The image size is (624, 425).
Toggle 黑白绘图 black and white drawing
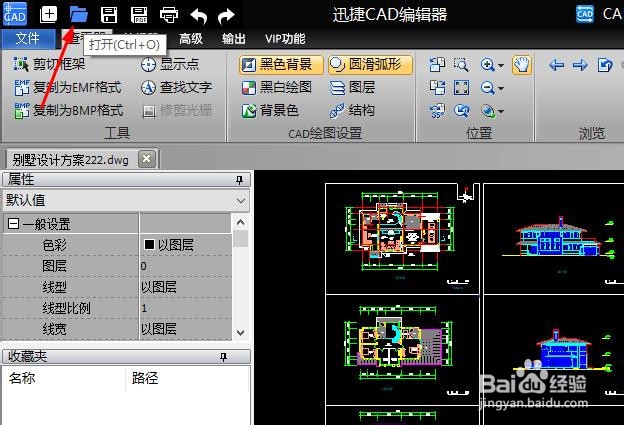tap(277, 88)
